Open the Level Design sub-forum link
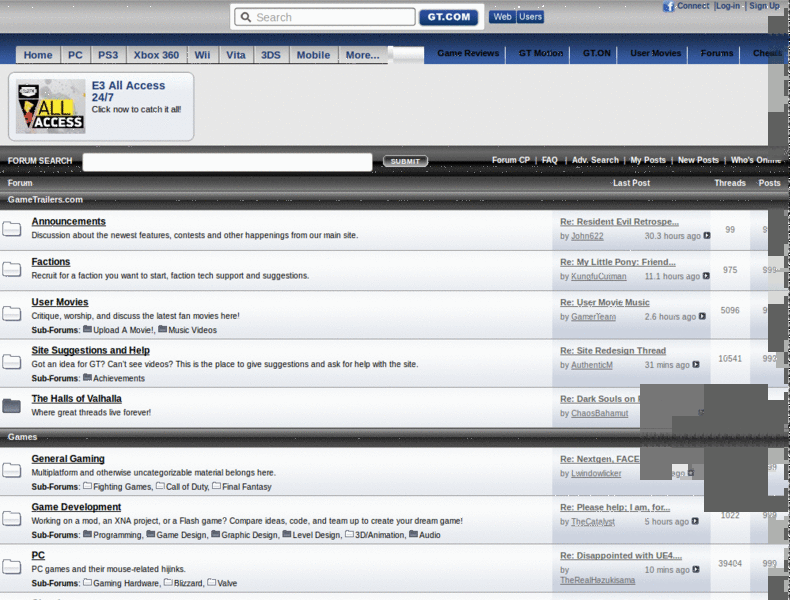Screen dimensions: 800x600 pos(316,535)
